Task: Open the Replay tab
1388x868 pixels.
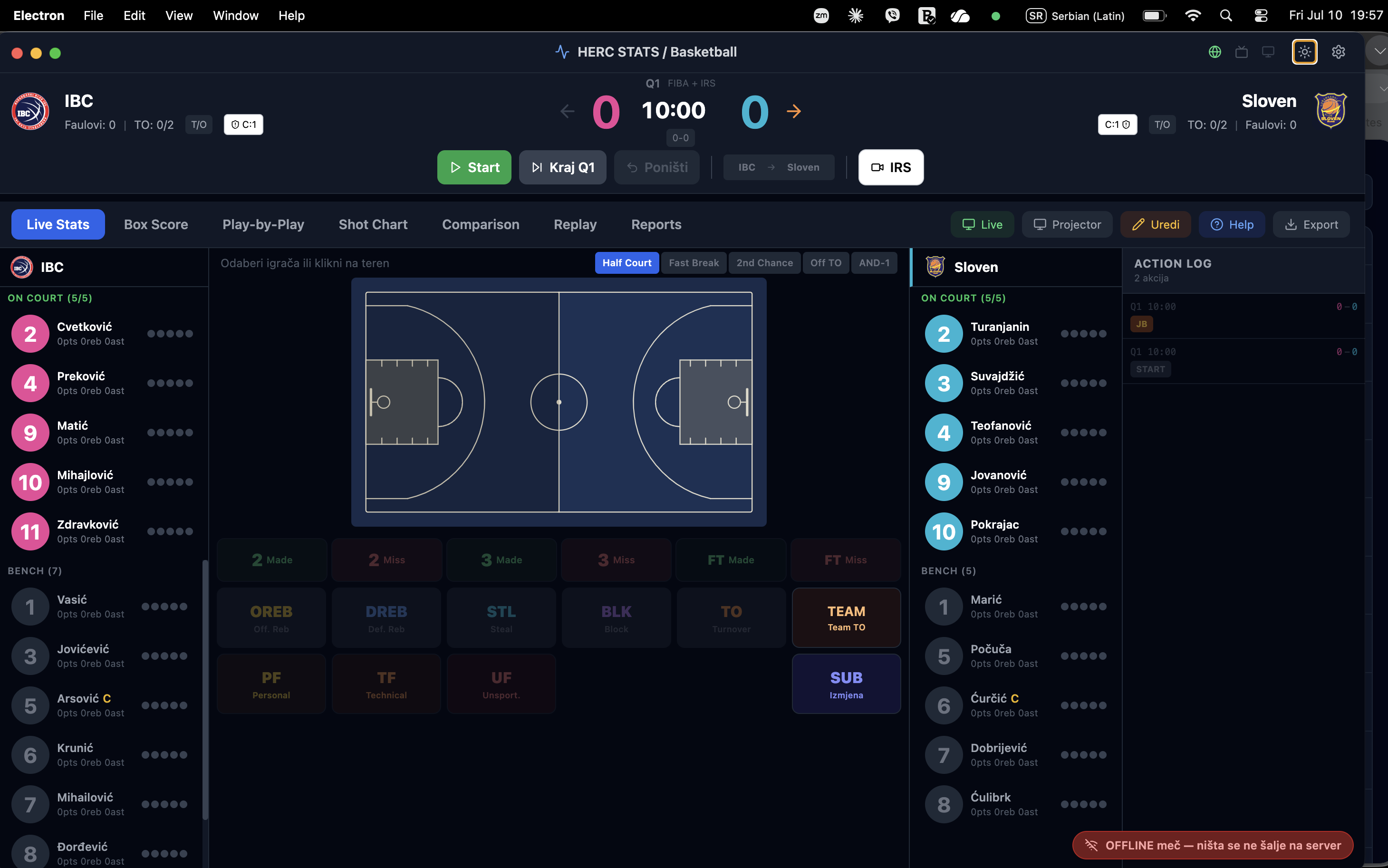Action: [575, 224]
